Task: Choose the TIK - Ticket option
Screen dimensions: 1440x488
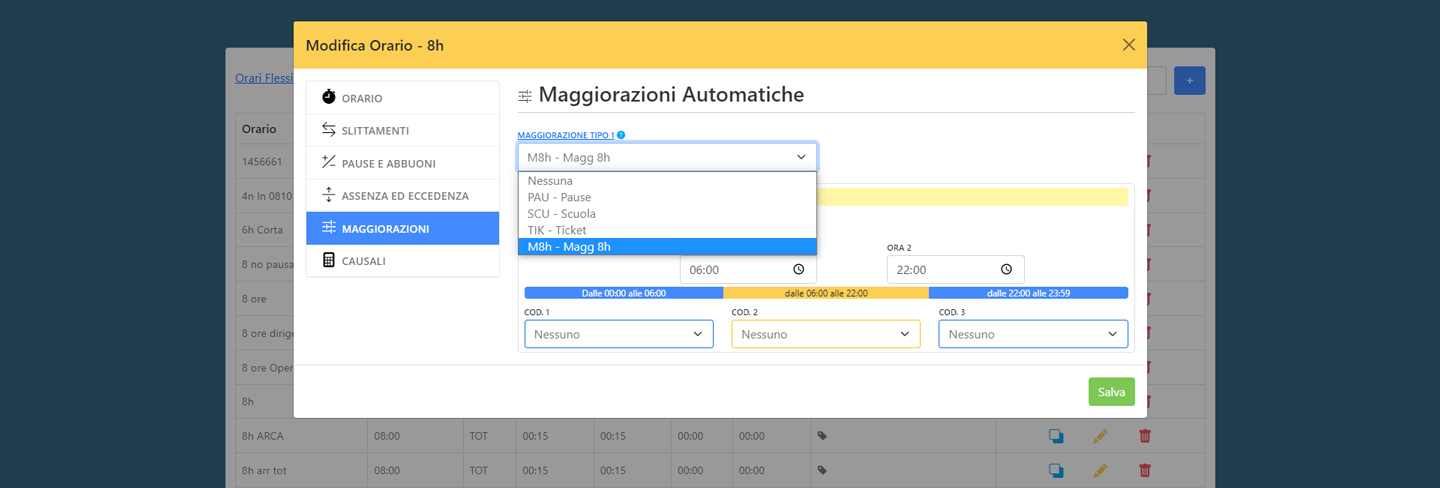Action: pos(667,230)
